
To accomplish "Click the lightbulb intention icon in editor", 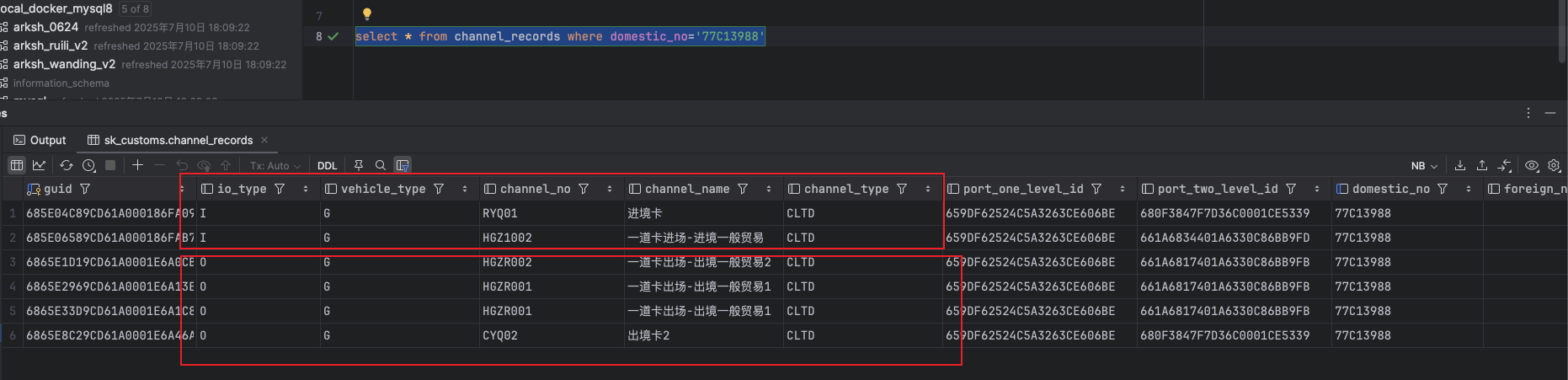I will click(x=367, y=14).
